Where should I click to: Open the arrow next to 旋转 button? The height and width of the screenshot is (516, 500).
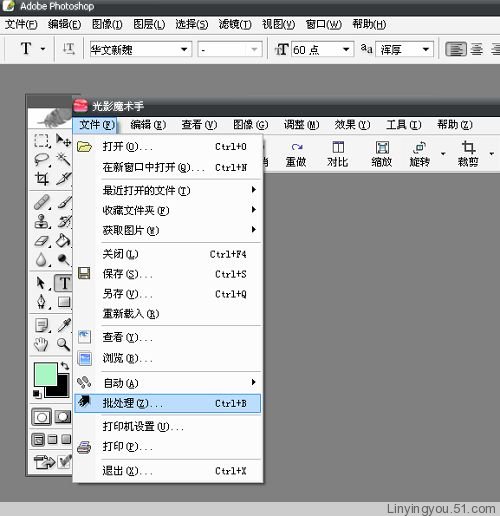tap(443, 154)
